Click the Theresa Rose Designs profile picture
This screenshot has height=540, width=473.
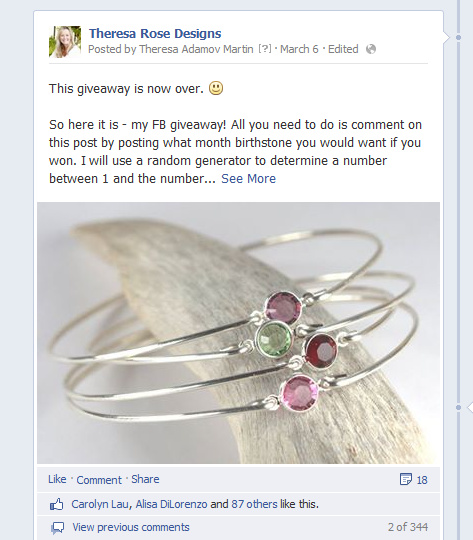coord(65,42)
